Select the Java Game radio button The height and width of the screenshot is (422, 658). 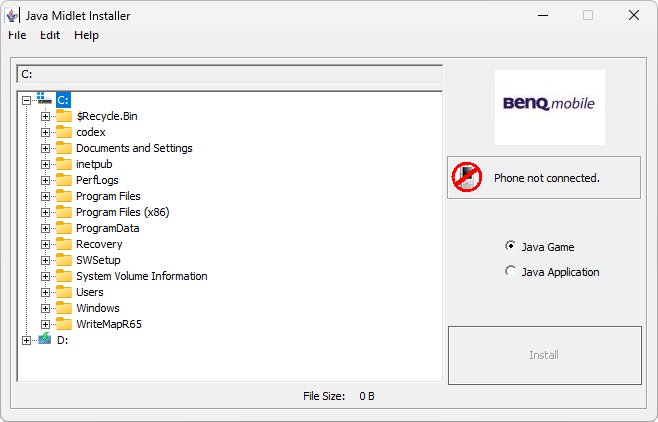point(511,246)
